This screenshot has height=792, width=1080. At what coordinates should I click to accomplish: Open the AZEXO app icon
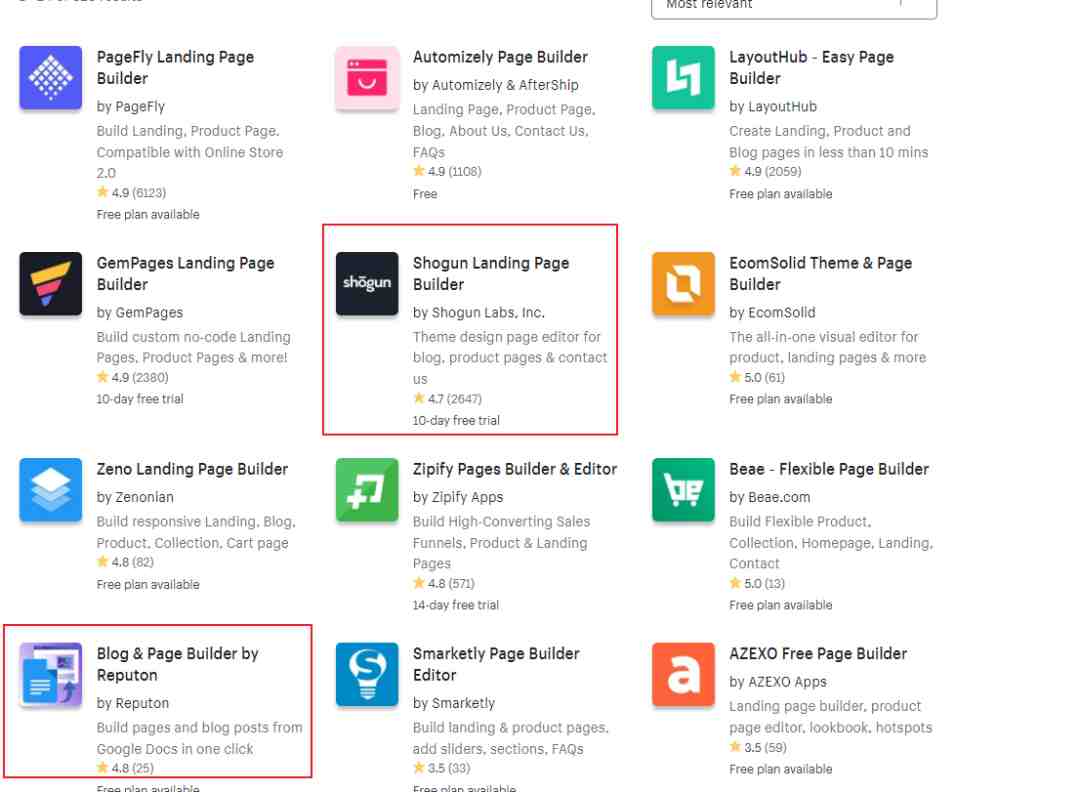(x=683, y=674)
